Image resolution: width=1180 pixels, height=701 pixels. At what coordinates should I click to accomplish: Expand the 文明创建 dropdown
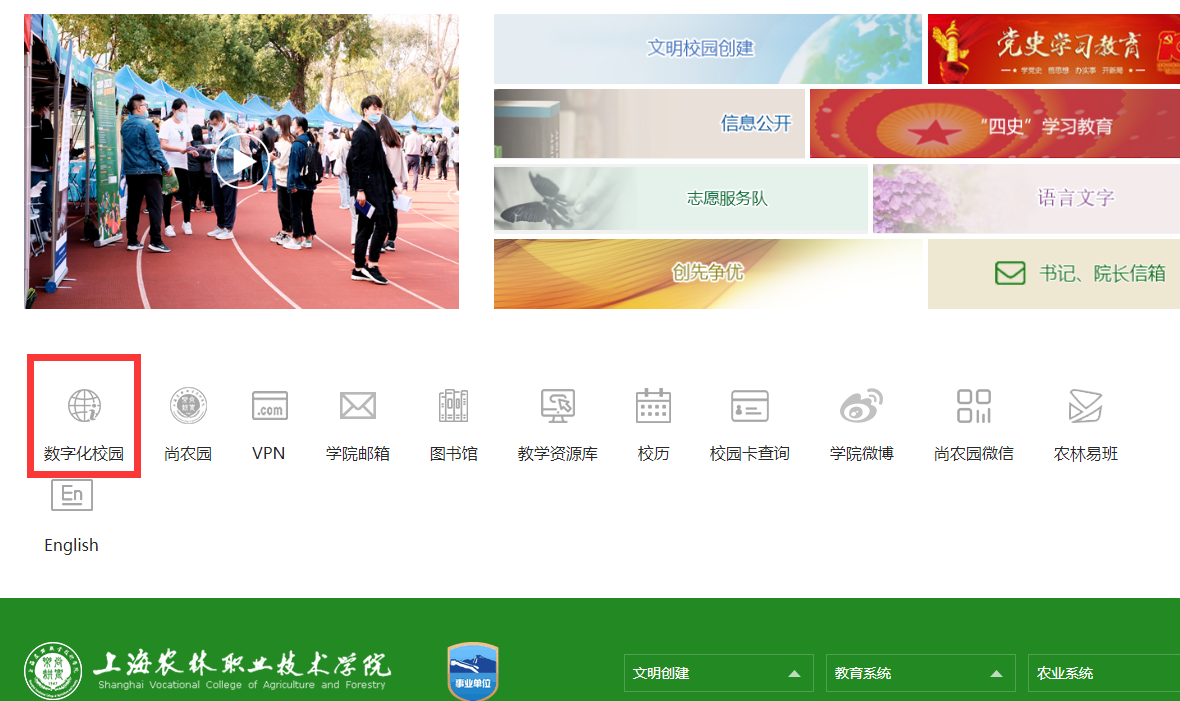(x=719, y=673)
